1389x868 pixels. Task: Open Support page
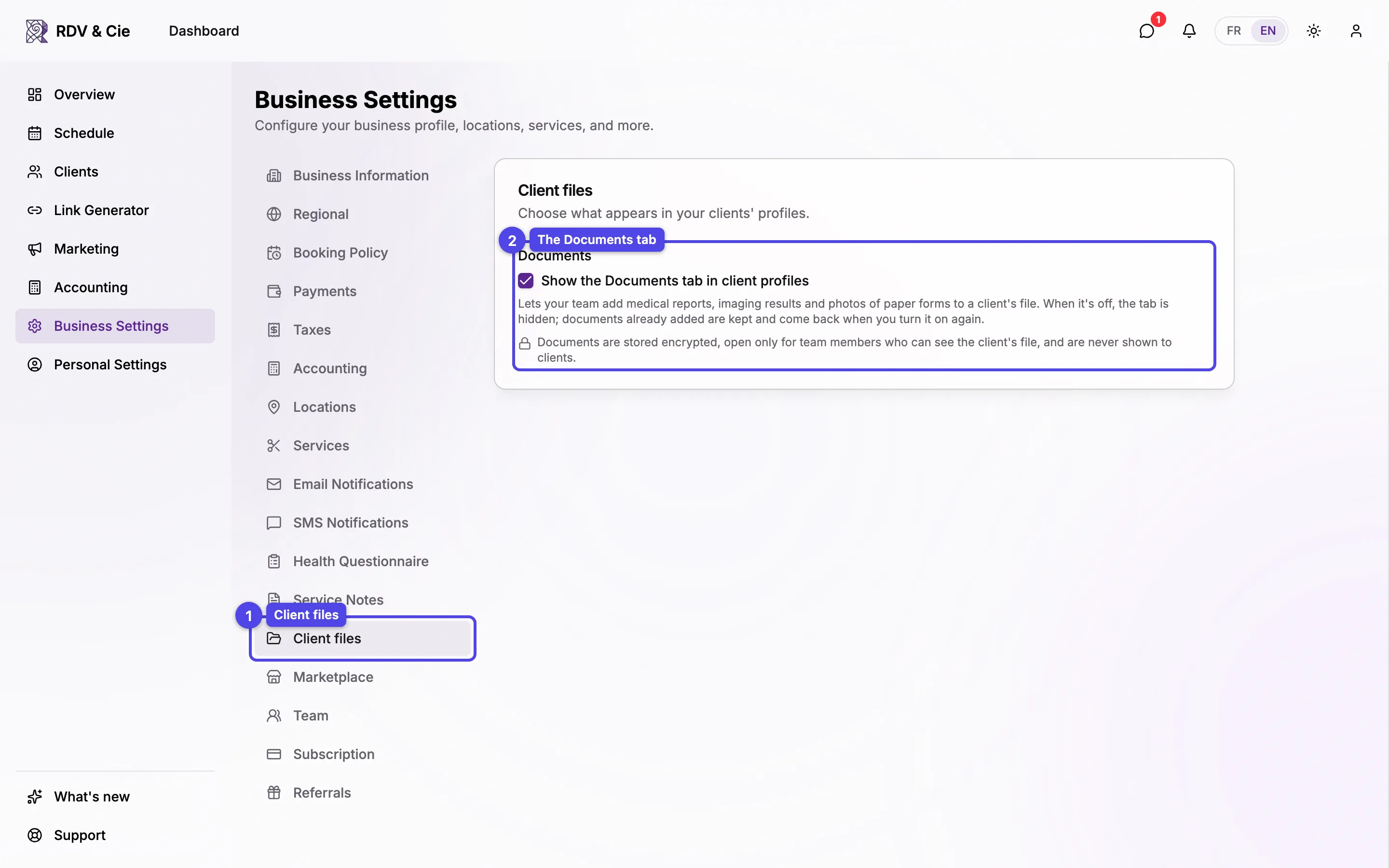(115, 835)
